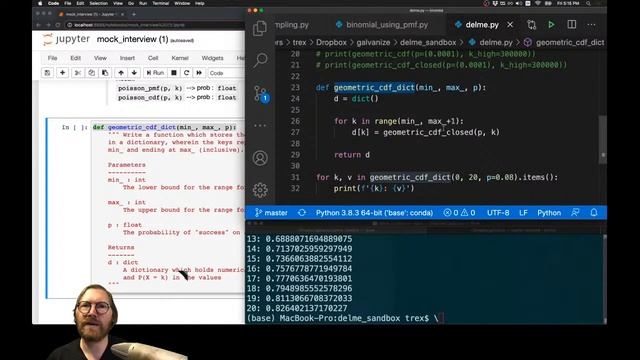Click terminal output line '20: 0.826402137170227'
Screen dimensions: 640x360
click(x=297, y=308)
